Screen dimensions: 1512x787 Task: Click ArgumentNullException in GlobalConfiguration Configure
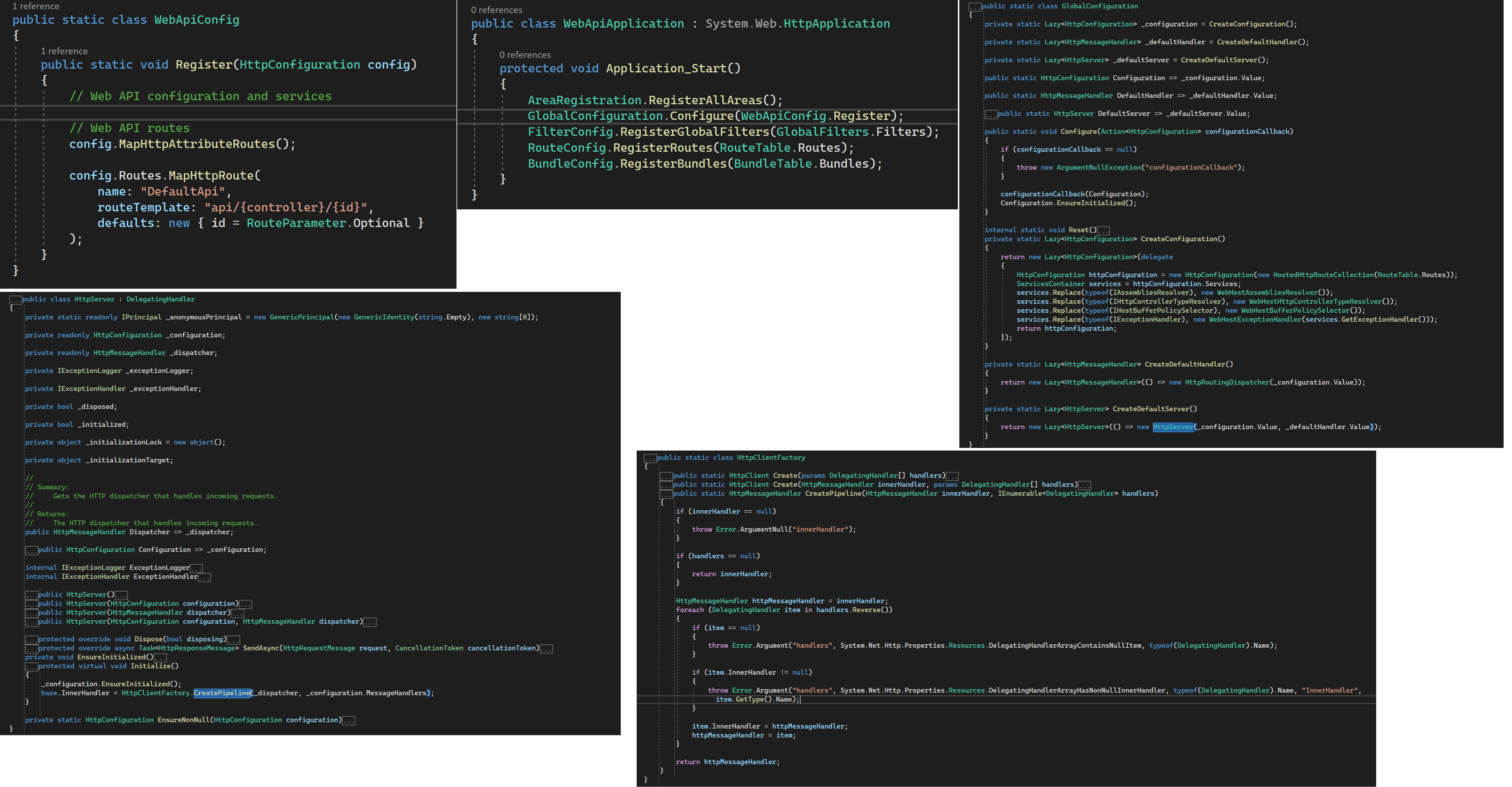click(1099, 167)
